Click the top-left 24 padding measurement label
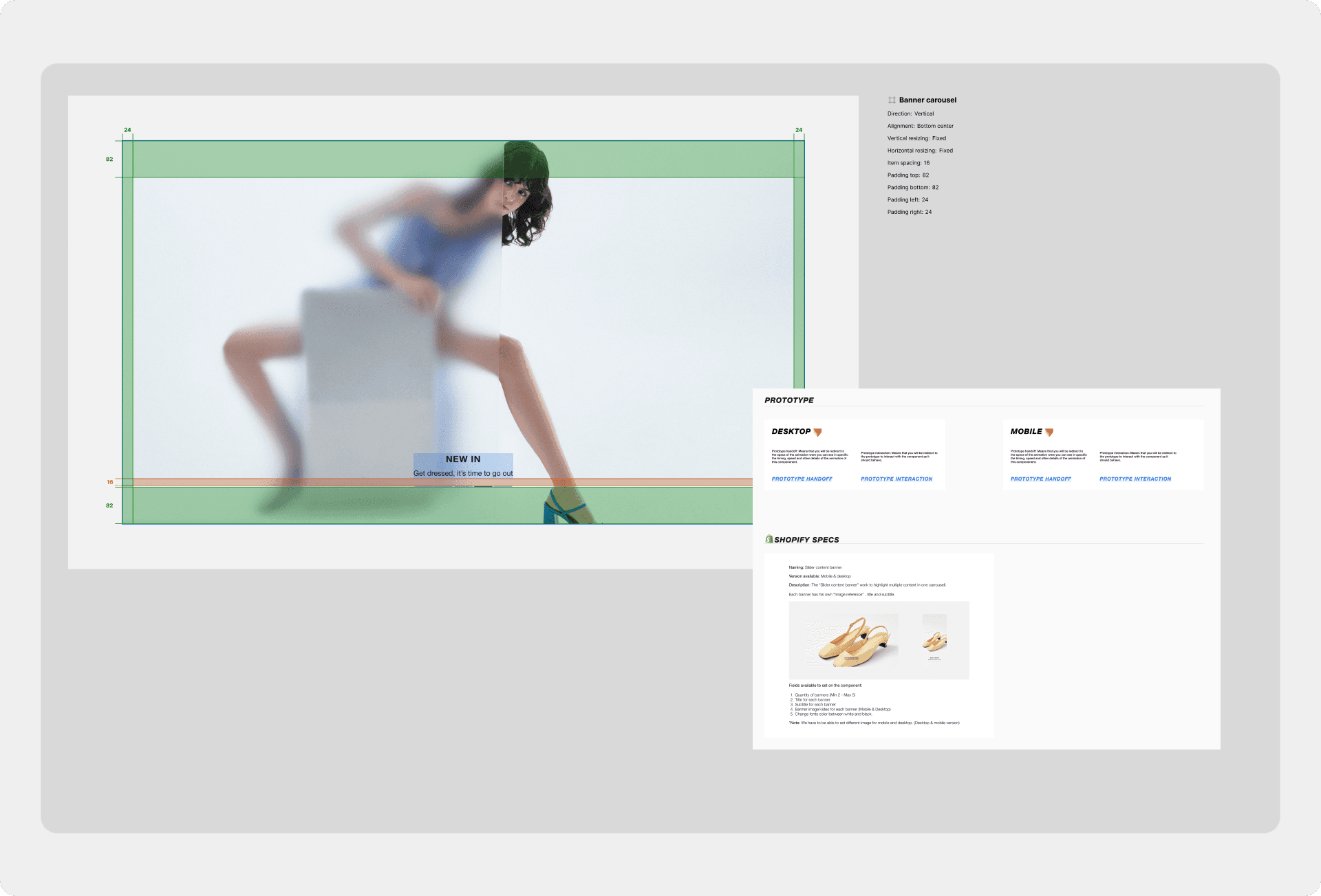 [x=127, y=130]
